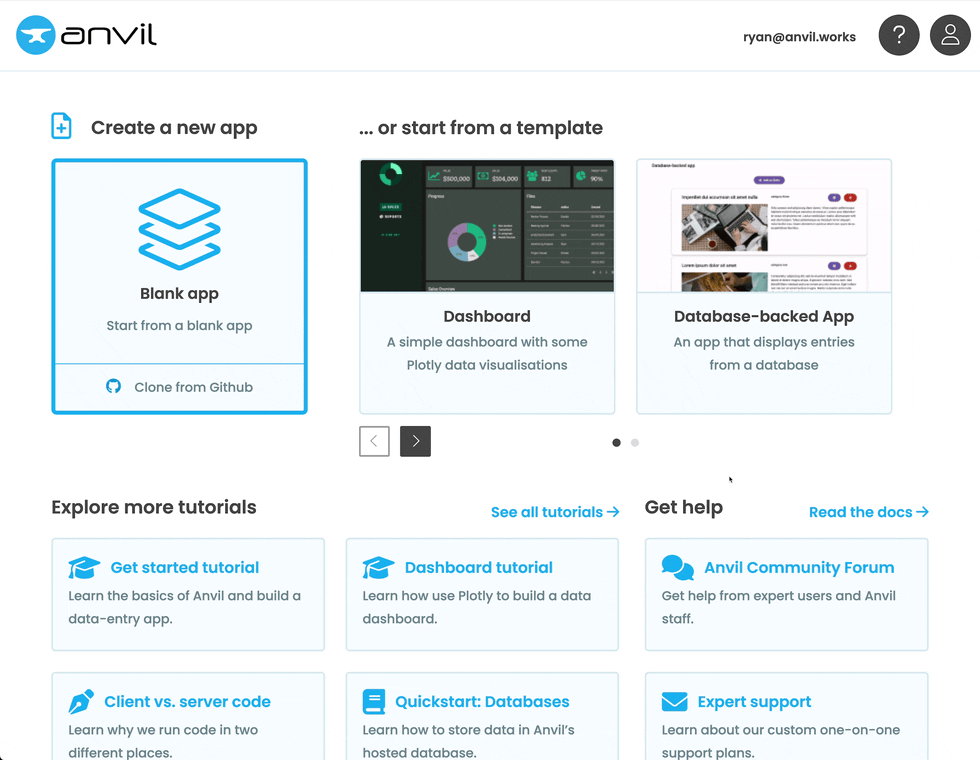
Task: Open Anvil Community Forum link
Action: 799,568
